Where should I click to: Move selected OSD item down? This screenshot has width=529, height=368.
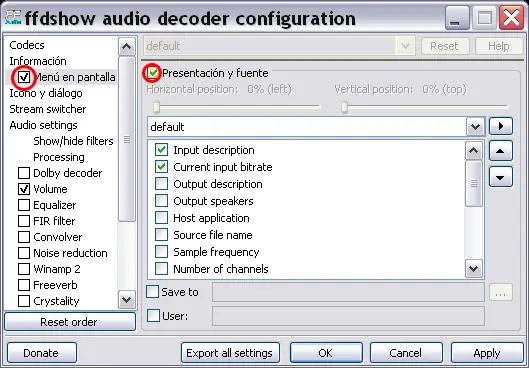501,177
